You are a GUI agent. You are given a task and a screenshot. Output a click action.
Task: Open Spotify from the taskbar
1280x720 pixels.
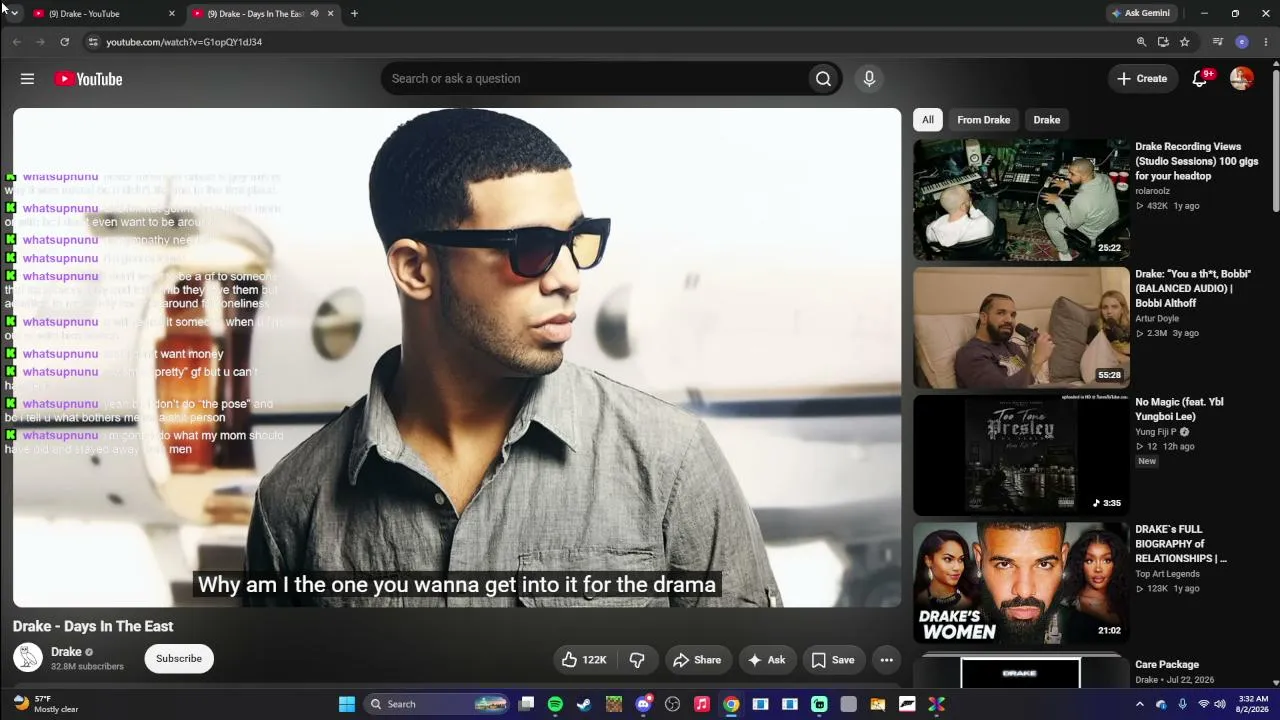[x=555, y=704]
